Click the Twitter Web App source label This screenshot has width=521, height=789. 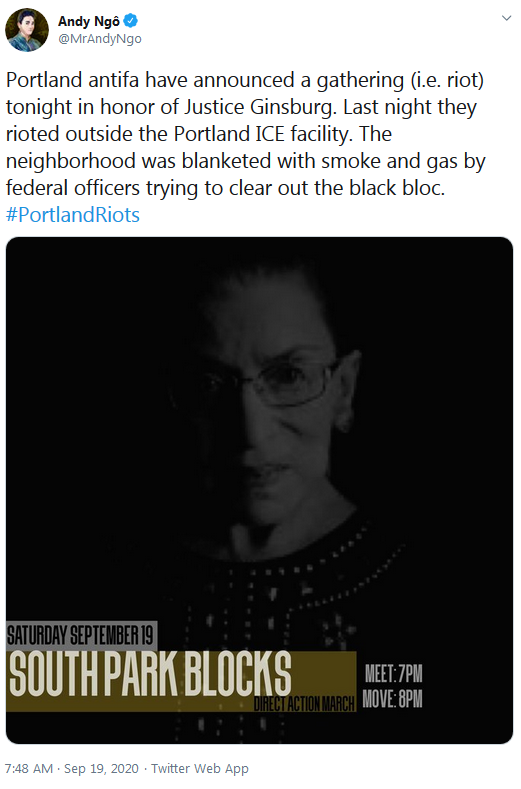[x=200, y=768]
